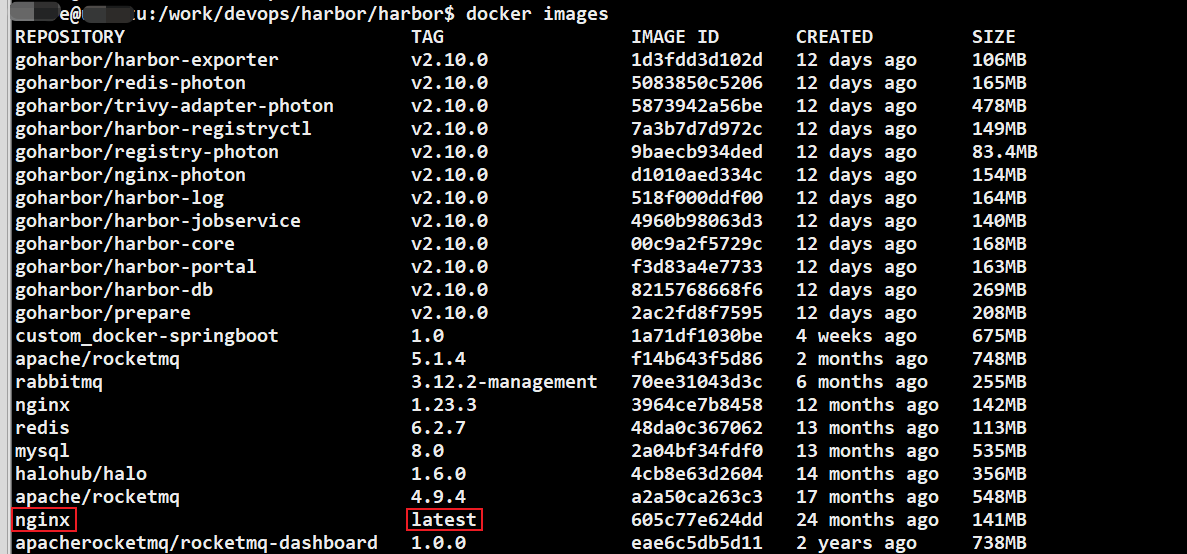The height and width of the screenshot is (554, 1187).
Task: Select the mysql repository text
Action: (x=42, y=452)
